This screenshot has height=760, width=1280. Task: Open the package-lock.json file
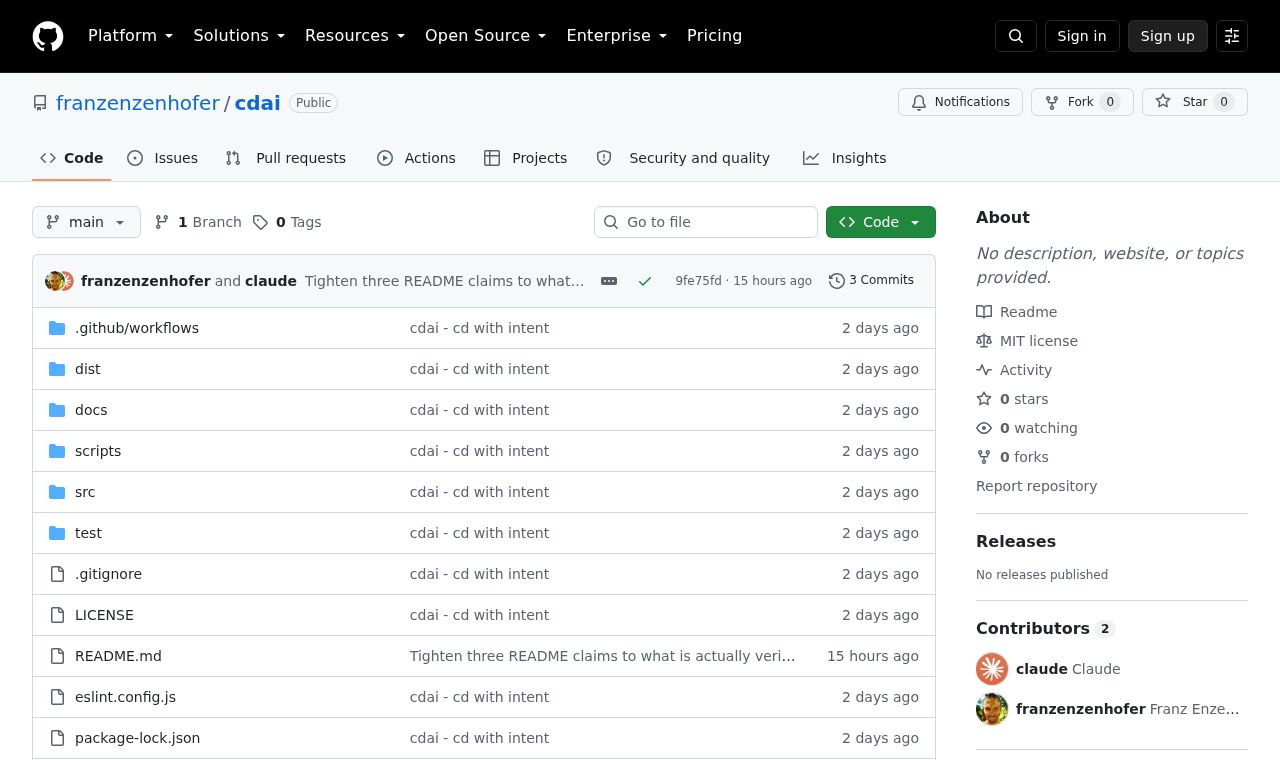point(137,738)
